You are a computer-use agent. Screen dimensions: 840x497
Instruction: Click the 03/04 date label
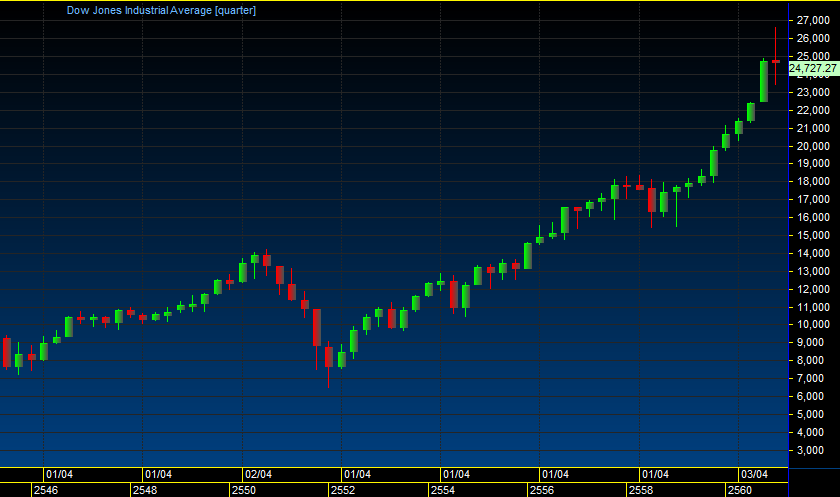(x=754, y=475)
